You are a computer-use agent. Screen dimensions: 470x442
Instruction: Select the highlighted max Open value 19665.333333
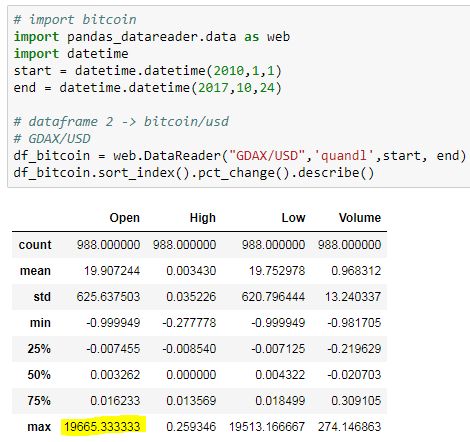103,426
